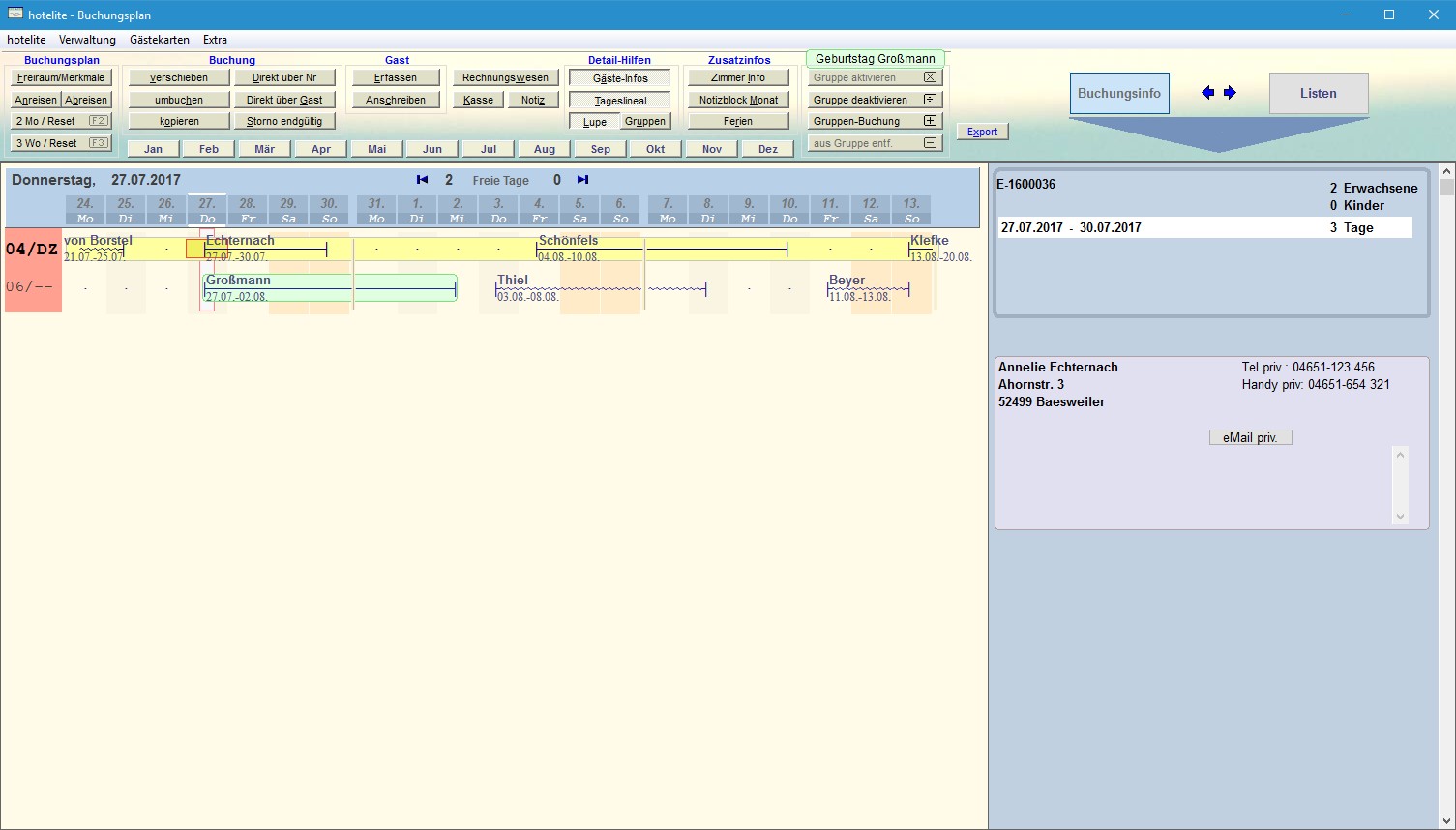This screenshot has height=830, width=1456.
Task: Select the Schönfels booking in room 04/DZ
Action: click(590, 249)
